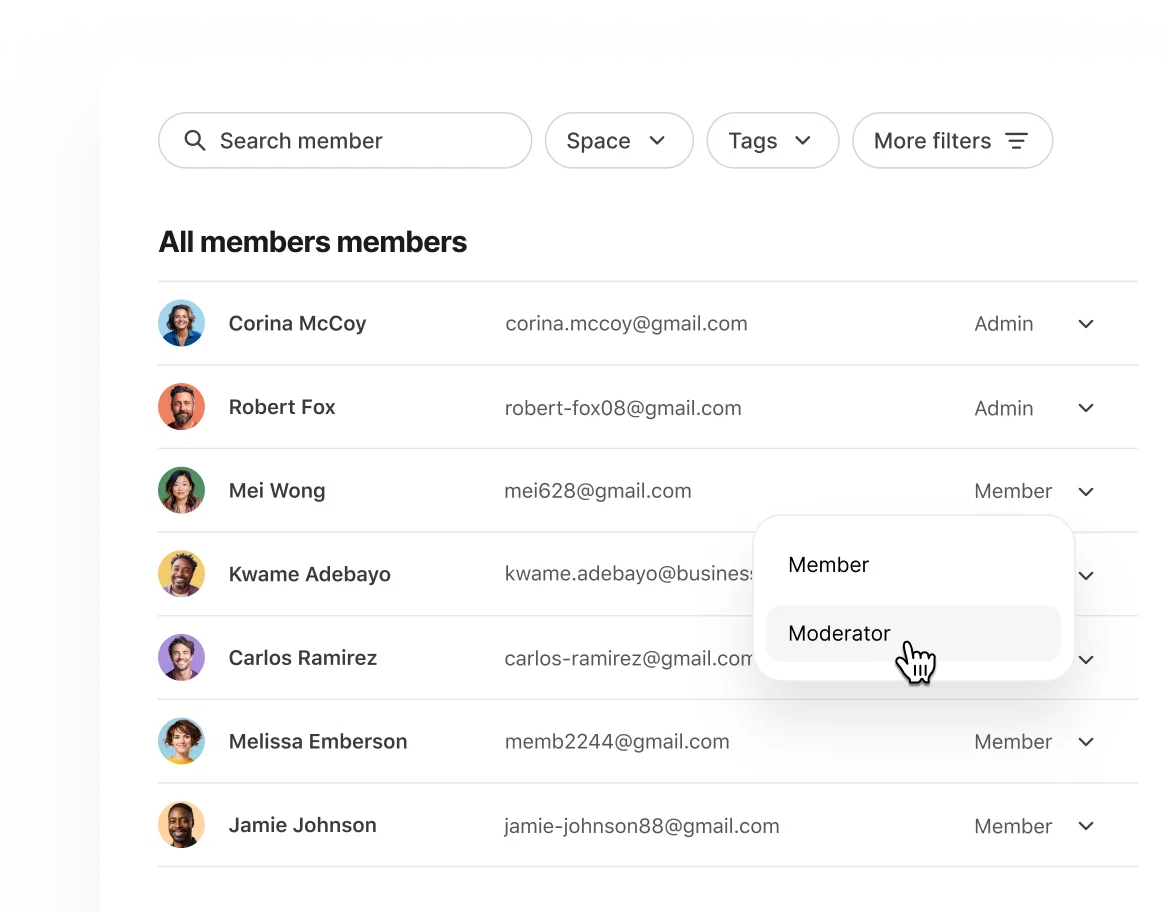Screen dimensions: 1168x912
Task: Click the search magnifier icon
Action: point(194,140)
